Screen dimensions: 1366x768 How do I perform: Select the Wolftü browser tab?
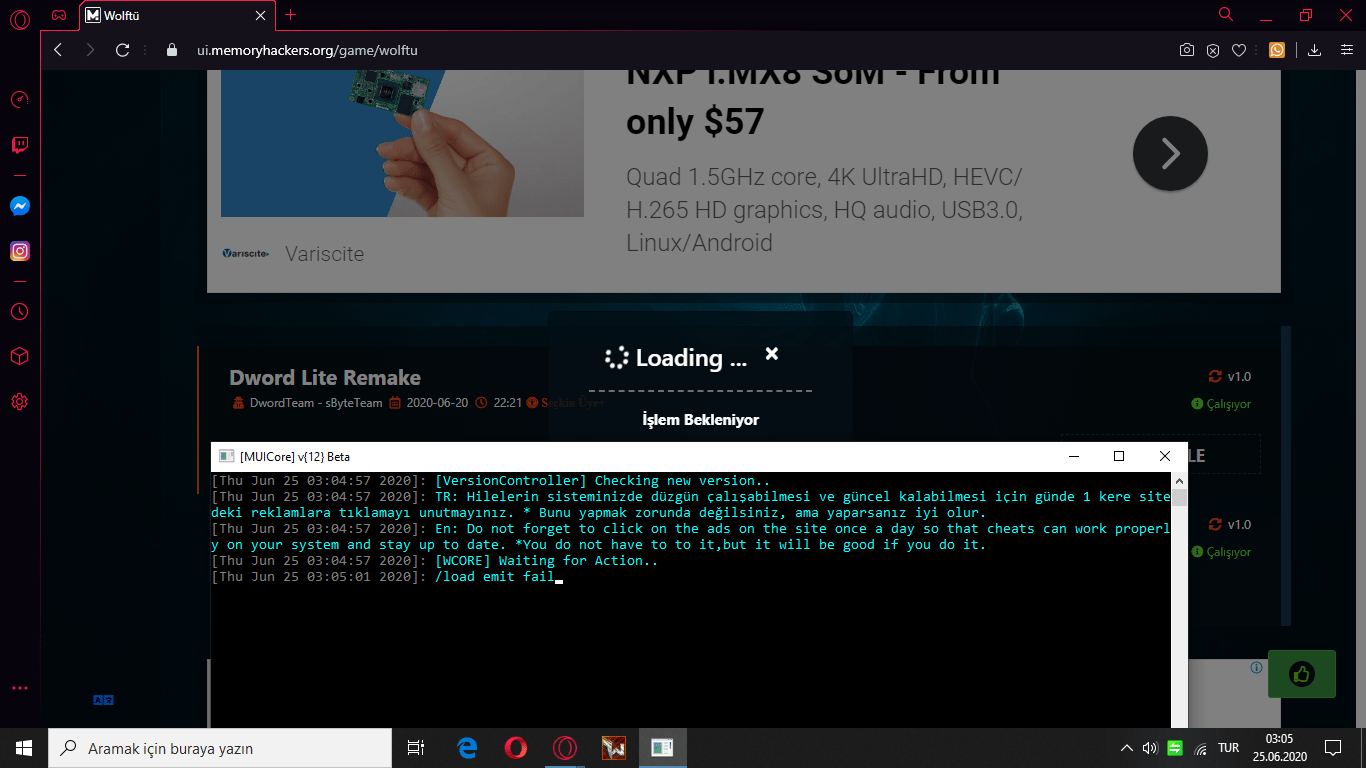coord(176,15)
